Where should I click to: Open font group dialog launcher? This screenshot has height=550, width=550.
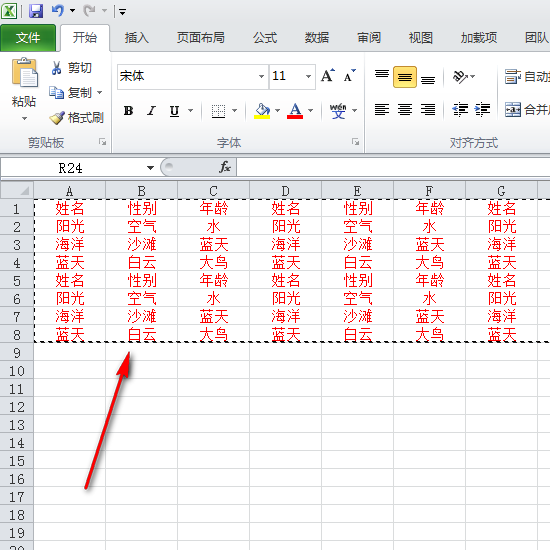[x=355, y=142]
